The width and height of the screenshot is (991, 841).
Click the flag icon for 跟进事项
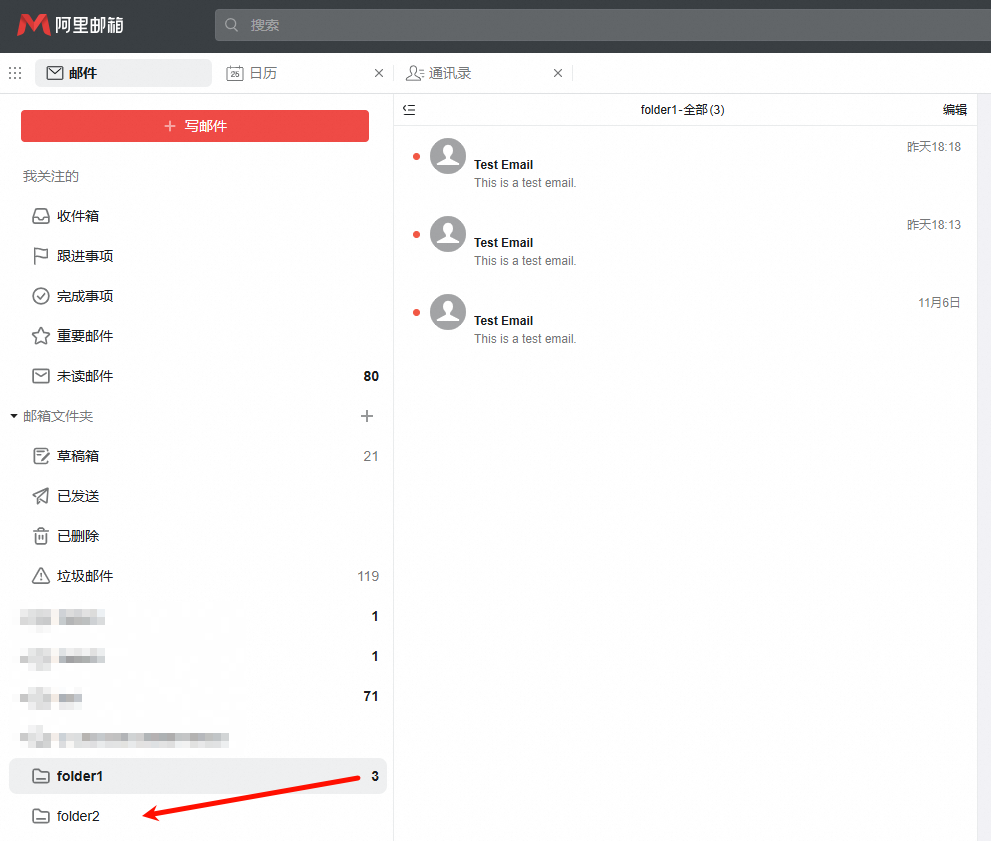[40, 256]
